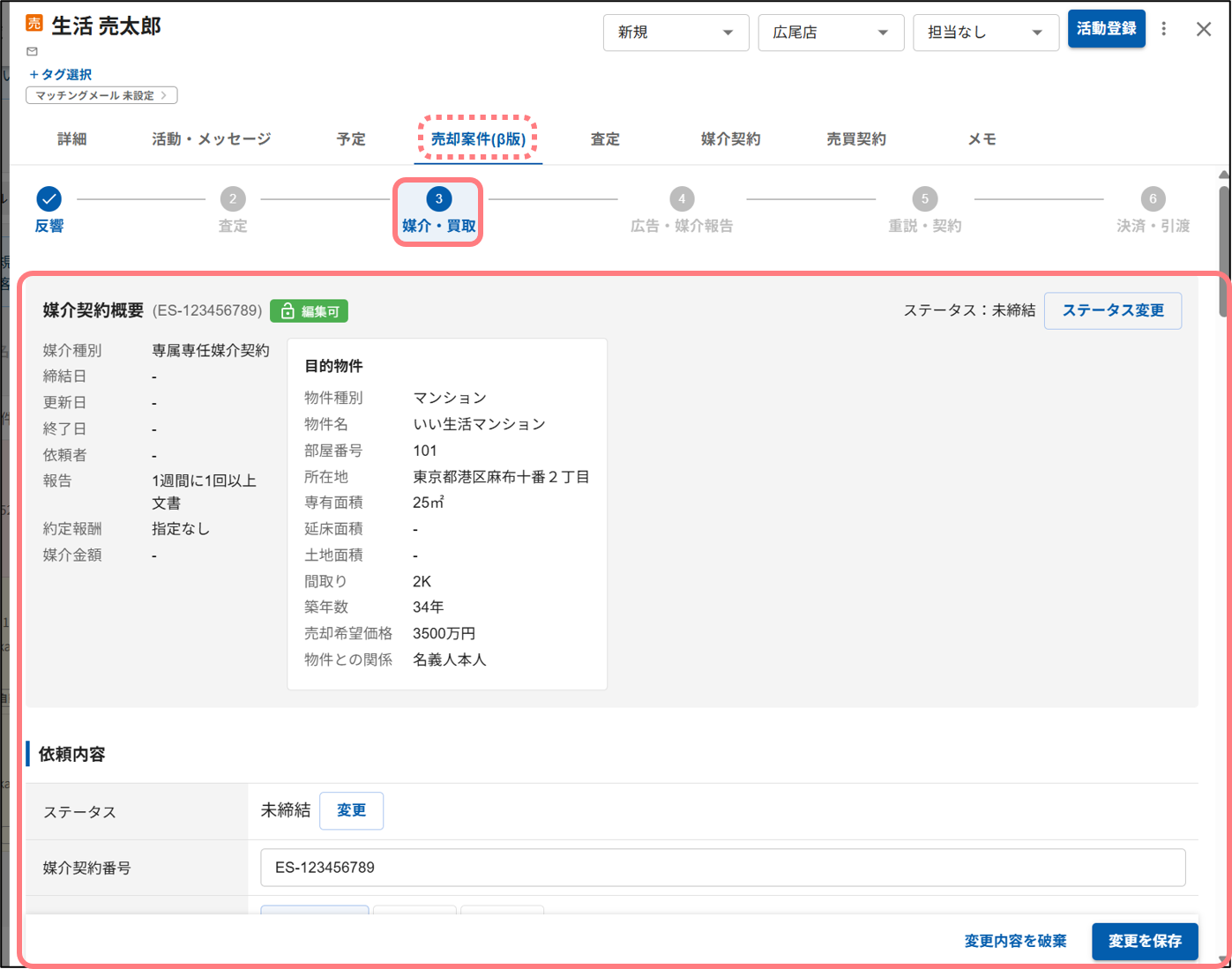Image resolution: width=1232 pixels, height=969 pixels.
Task: Click the 依頼内容 section heading
Action: [x=72, y=754]
